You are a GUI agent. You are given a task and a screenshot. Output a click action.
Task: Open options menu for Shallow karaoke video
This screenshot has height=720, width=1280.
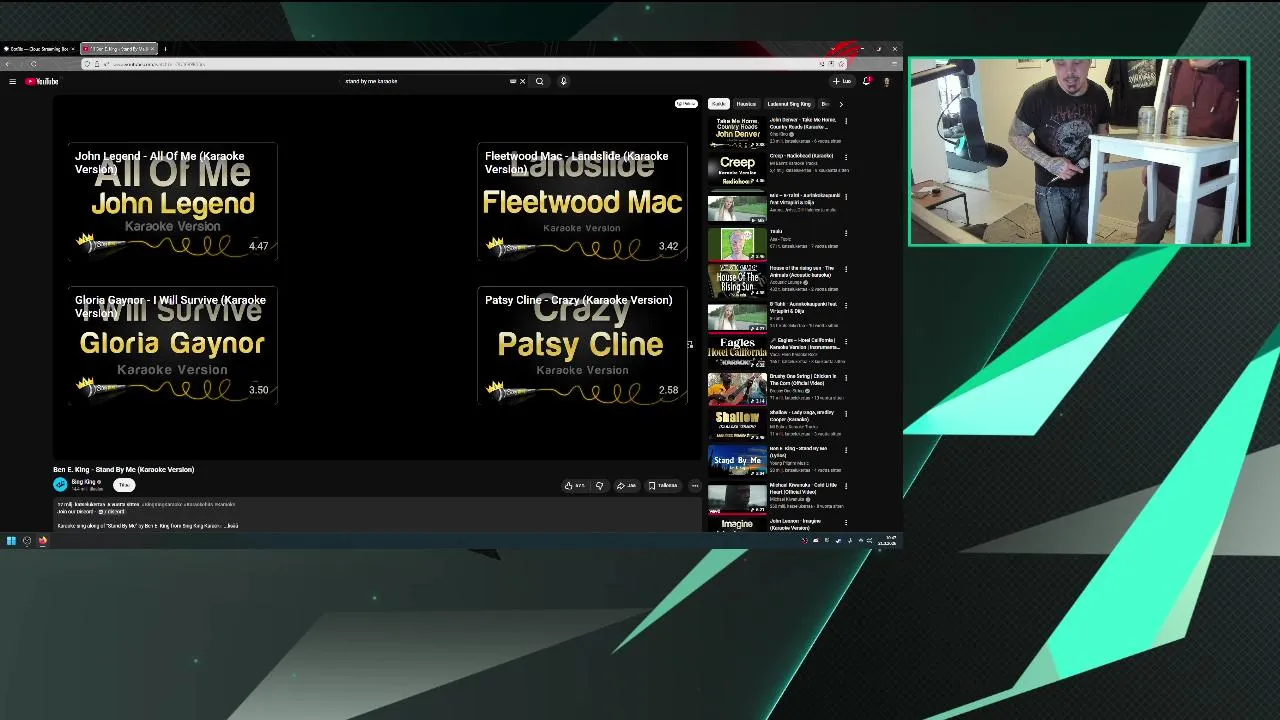(x=846, y=413)
